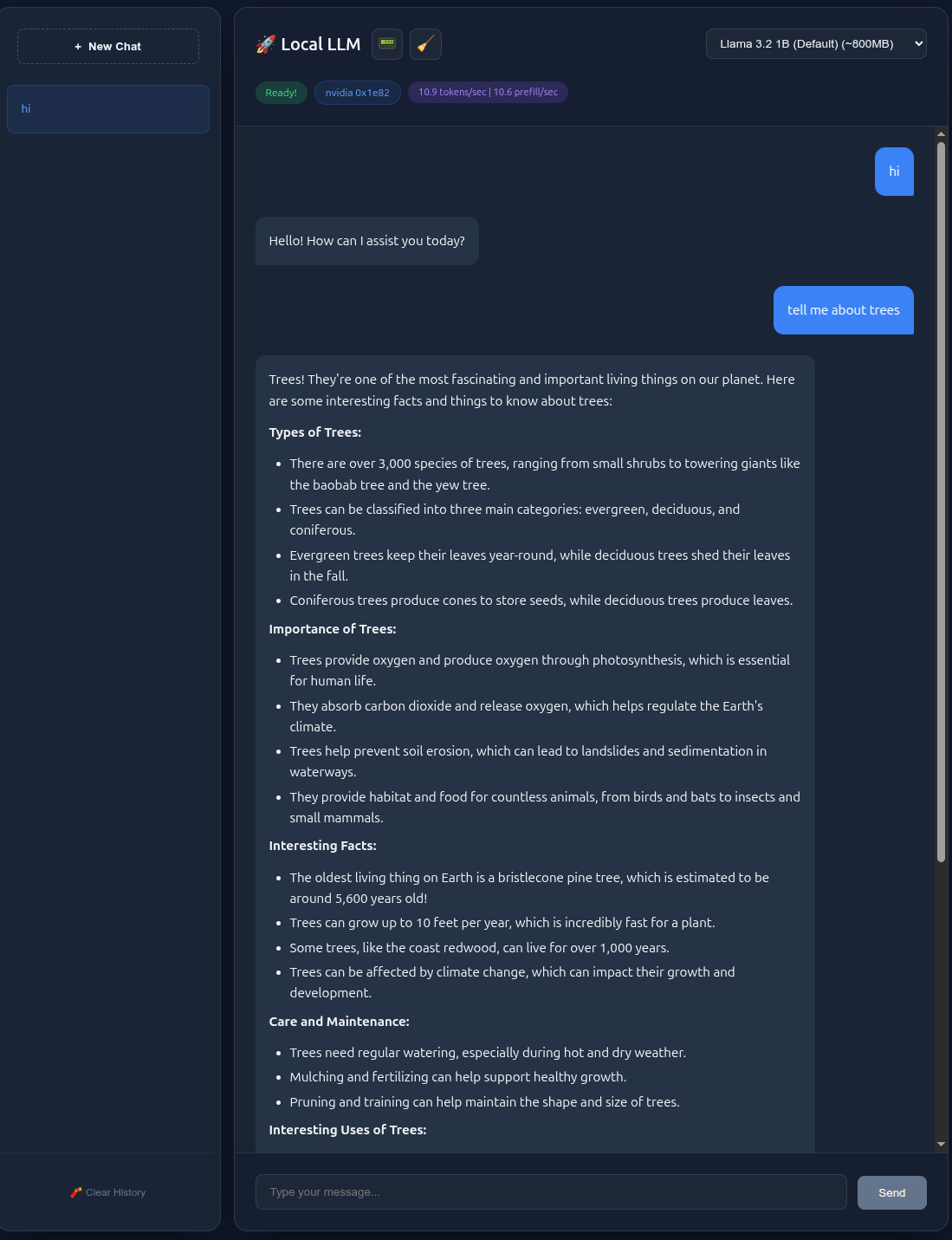Screen dimensions: 952x1240
Task: Click the broom cleanup icon button
Action: (425, 44)
